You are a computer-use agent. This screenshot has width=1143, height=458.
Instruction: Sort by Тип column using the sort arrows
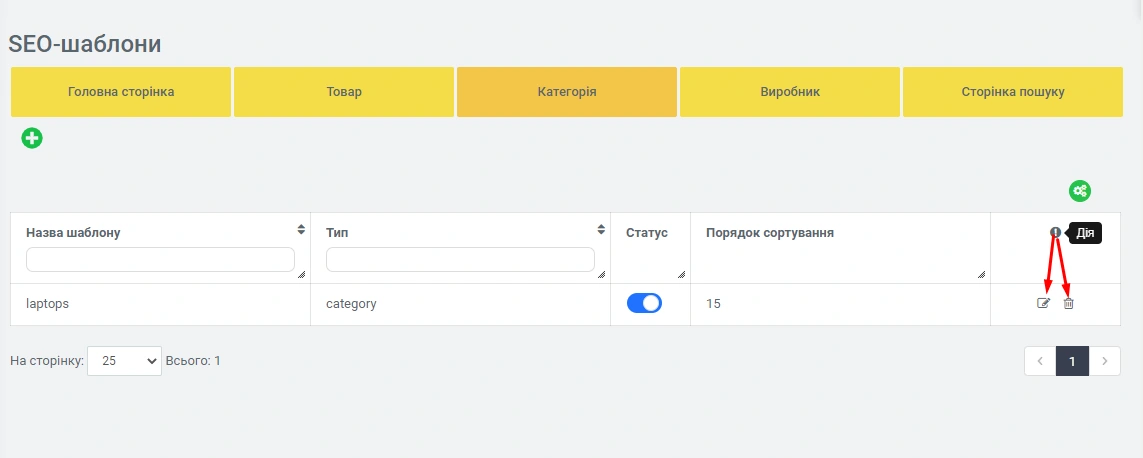602,230
